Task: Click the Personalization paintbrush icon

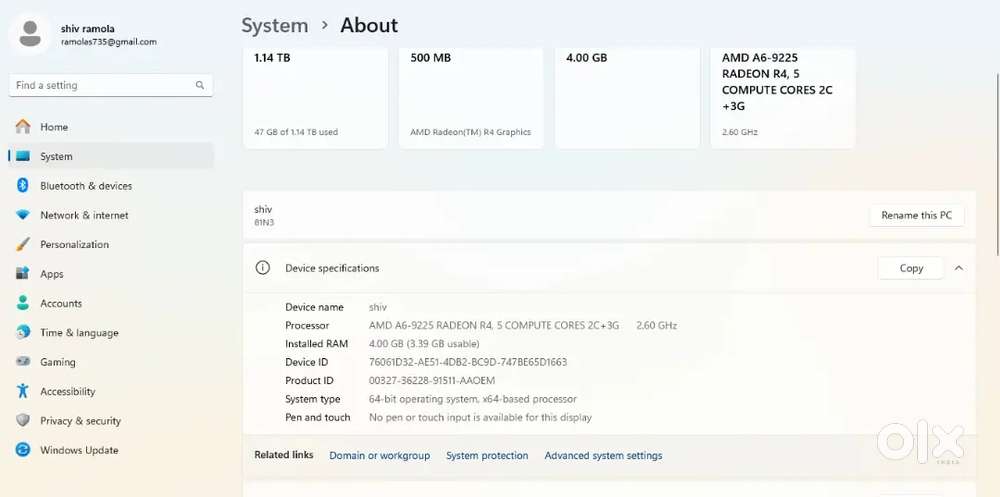Action: click(x=23, y=244)
